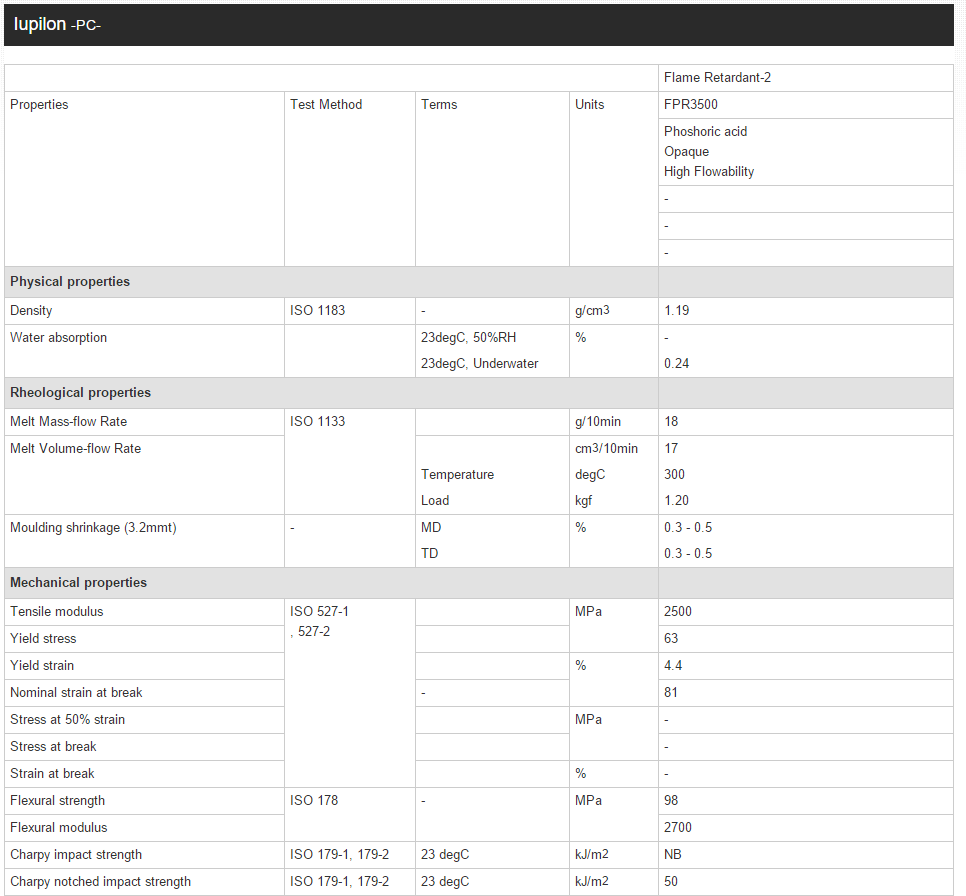Select the MD term
The width and height of the screenshot is (966, 896).
[431, 527]
